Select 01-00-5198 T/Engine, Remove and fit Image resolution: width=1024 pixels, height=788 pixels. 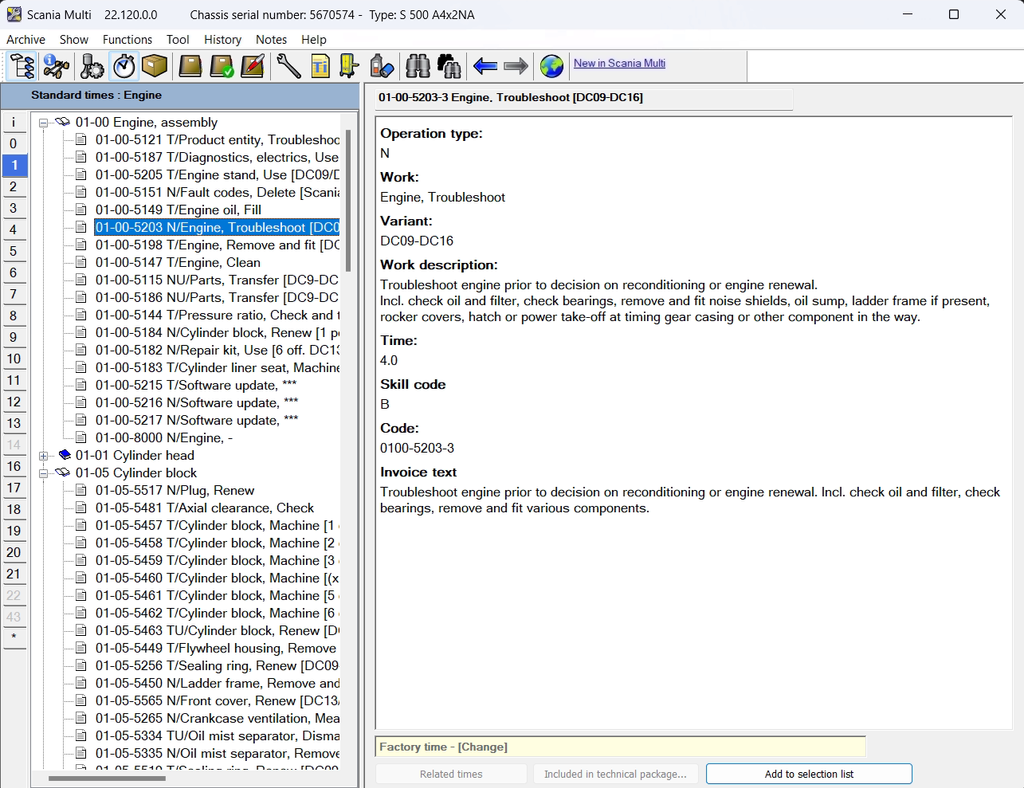(217, 245)
